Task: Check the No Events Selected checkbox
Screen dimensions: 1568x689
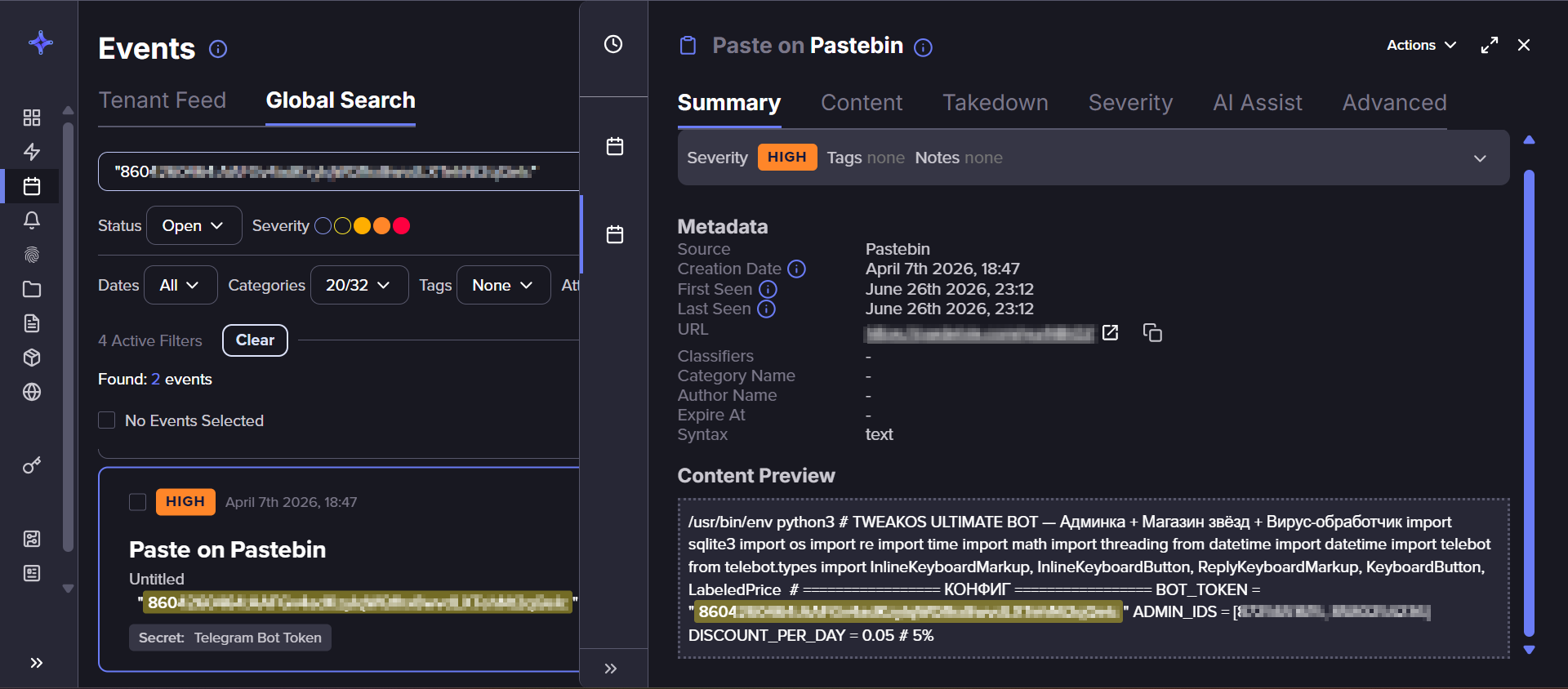Action: coord(107,420)
